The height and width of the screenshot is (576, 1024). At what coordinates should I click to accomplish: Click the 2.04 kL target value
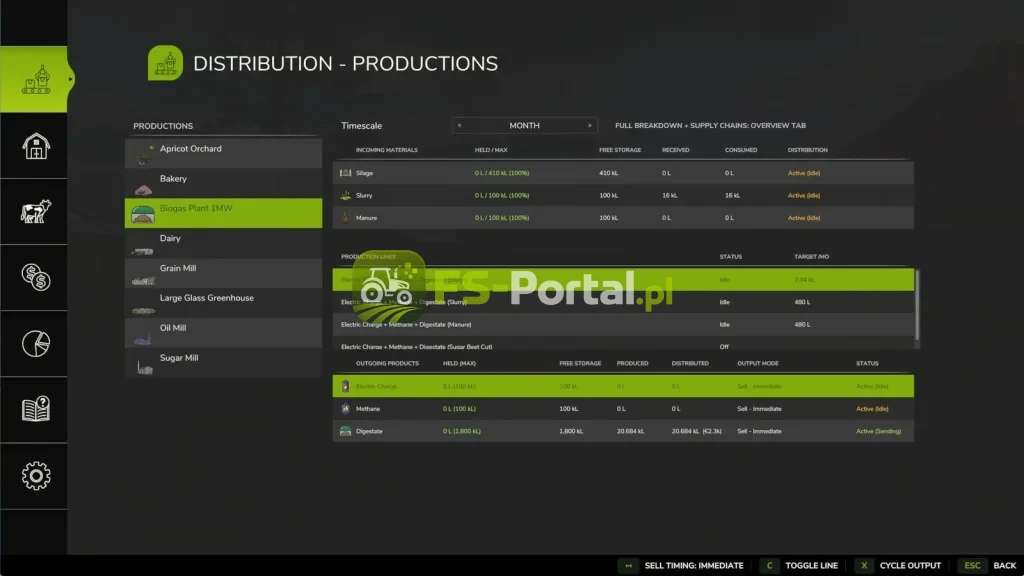click(804, 280)
